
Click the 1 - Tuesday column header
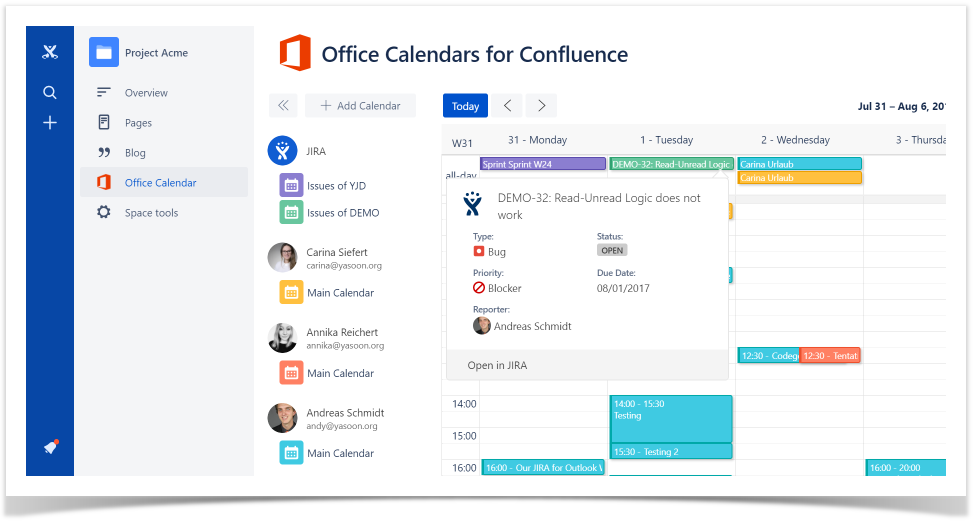[666, 140]
